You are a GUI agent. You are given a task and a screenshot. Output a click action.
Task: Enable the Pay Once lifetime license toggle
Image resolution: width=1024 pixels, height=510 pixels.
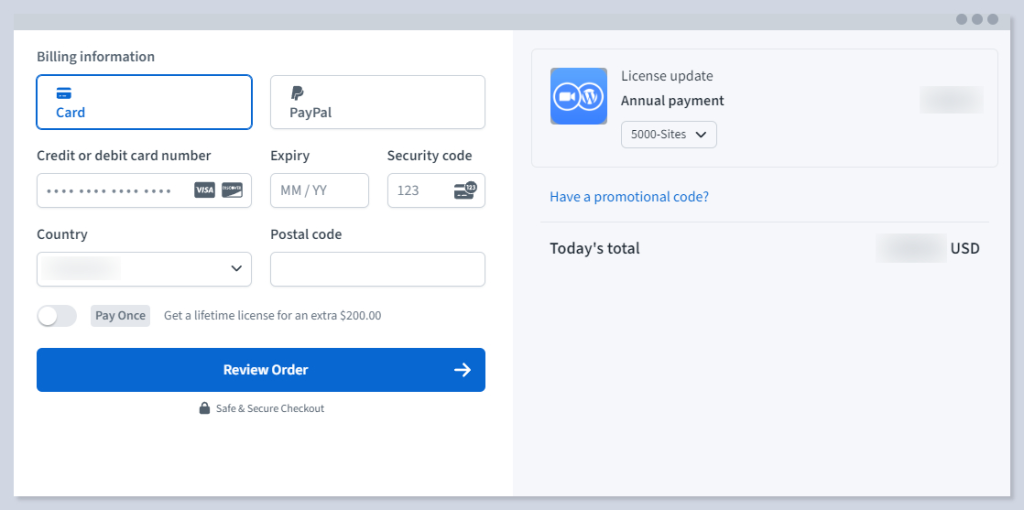[x=57, y=316]
